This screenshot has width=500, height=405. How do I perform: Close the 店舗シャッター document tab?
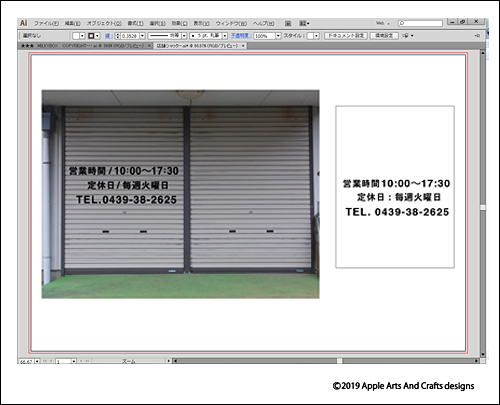(243, 46)
